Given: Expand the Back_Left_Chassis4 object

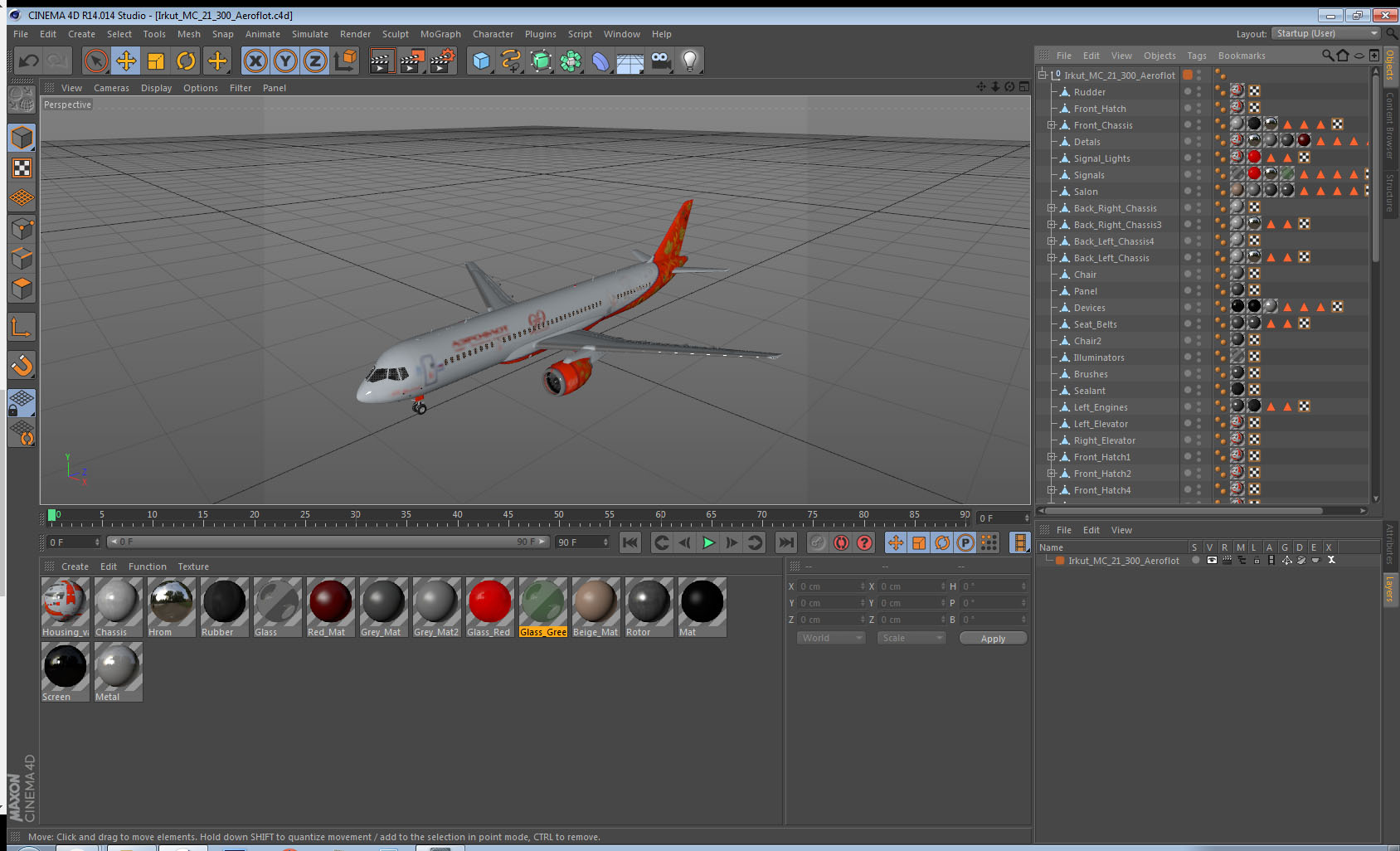Looking at the screenshot, I should 1051,241.
